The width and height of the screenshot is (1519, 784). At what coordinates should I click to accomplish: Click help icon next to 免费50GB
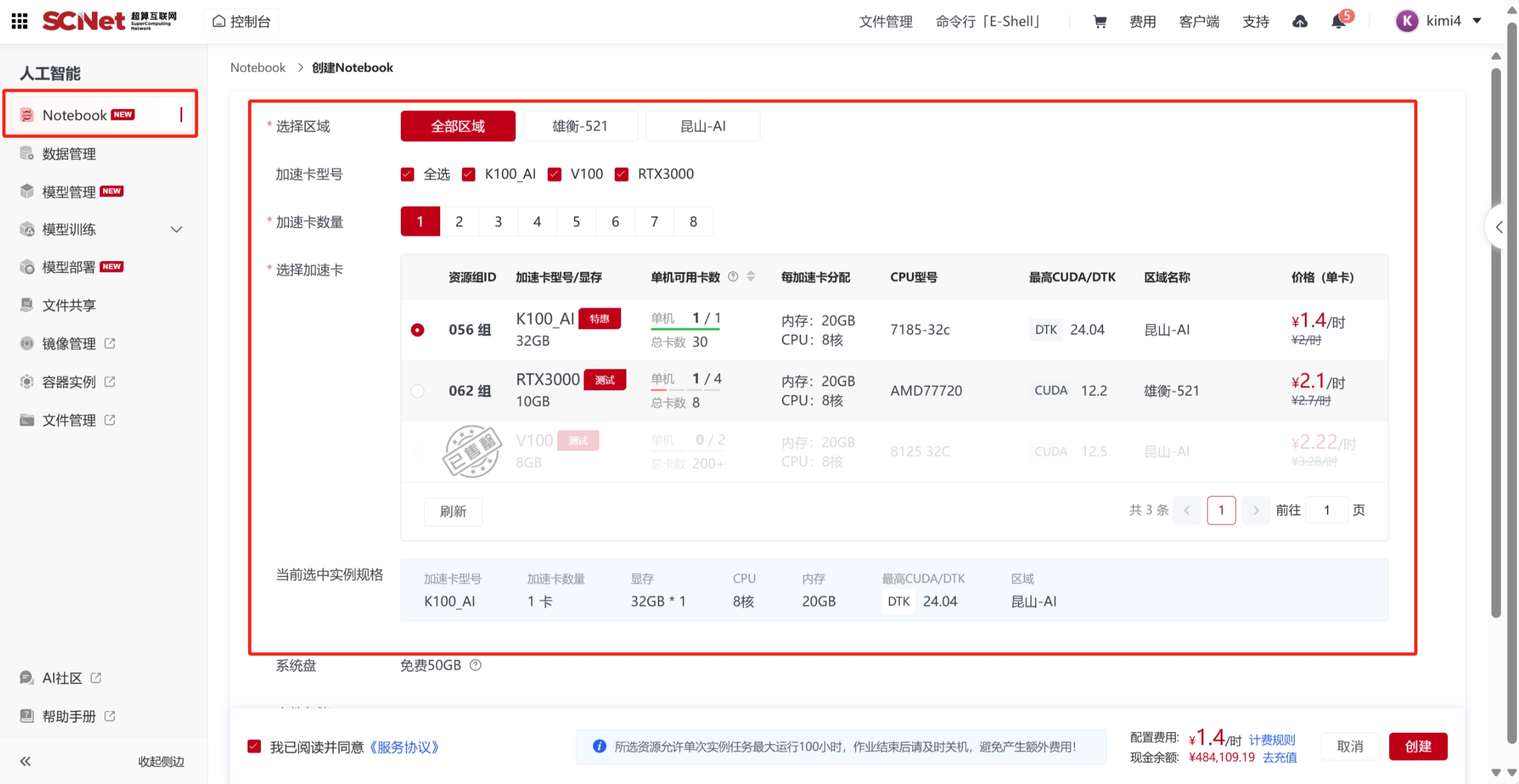(475, 665)
